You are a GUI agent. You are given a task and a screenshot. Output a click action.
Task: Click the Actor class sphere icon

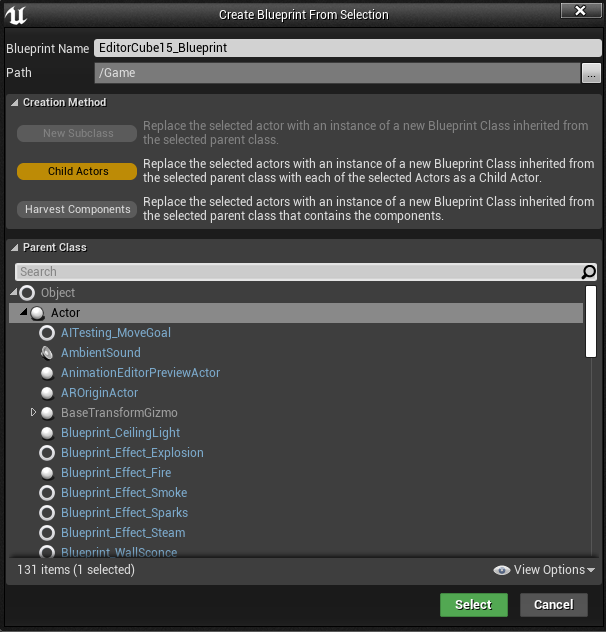(x=37, y=313)
